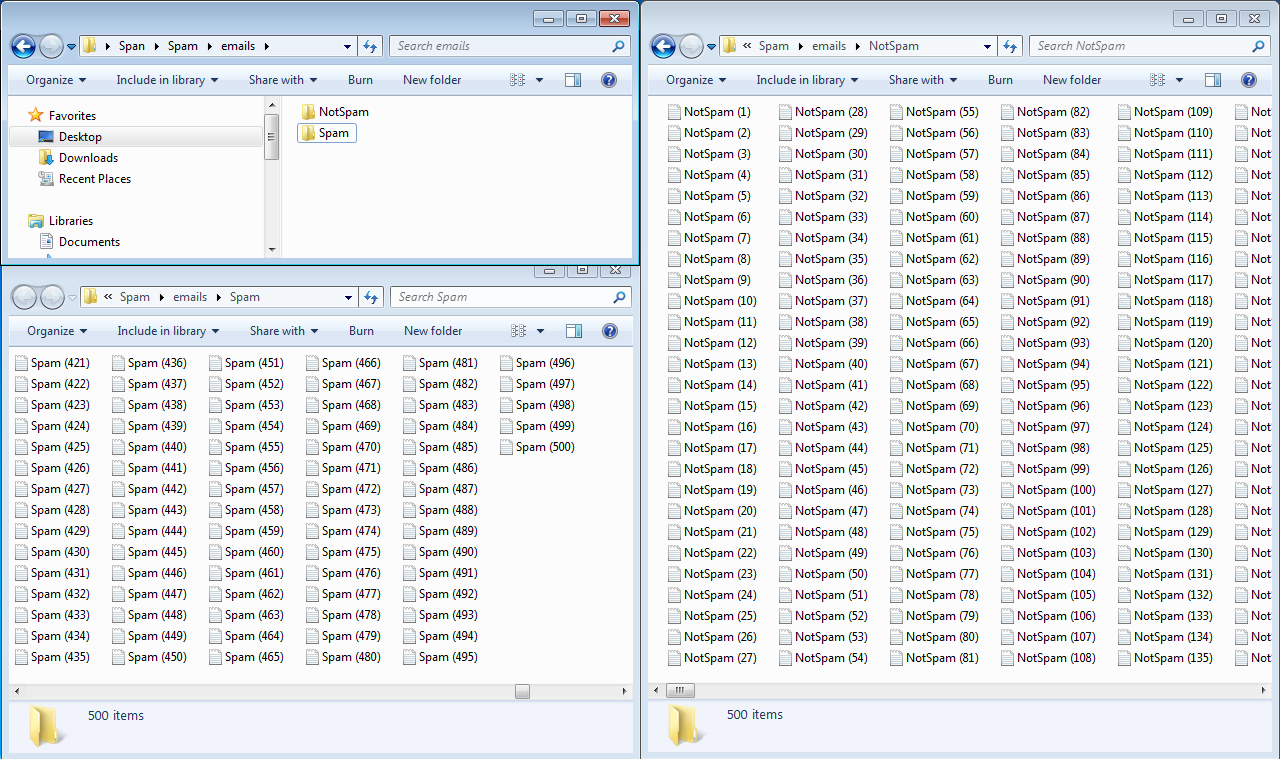
Task: Click Burn in the NotSpam window toolbar
Action: [x=1000, y=80]
